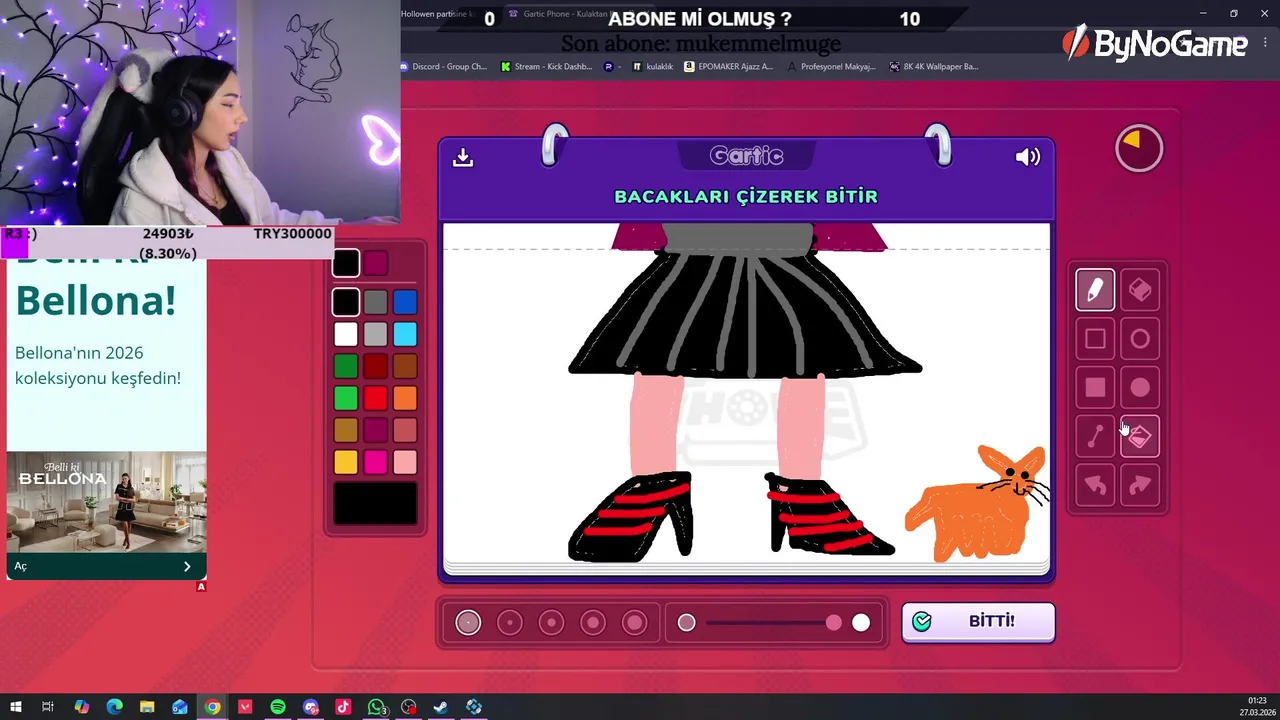Viewport: 1280px width, 720px height.
Task: Open the EPOMAKER Ajazz bookmark
Action: 728,67
